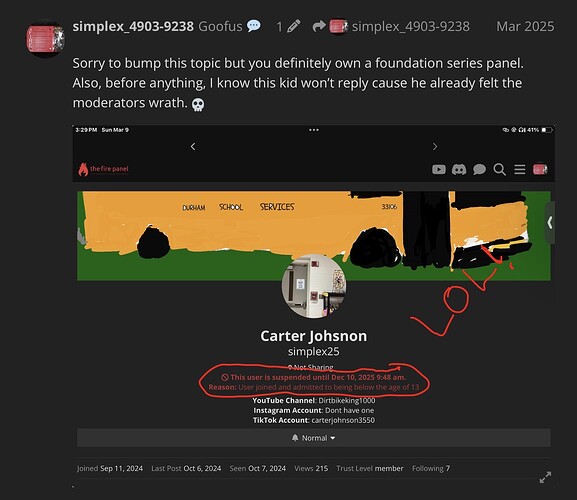Click the fire panel logo

(x=103, y=169)
